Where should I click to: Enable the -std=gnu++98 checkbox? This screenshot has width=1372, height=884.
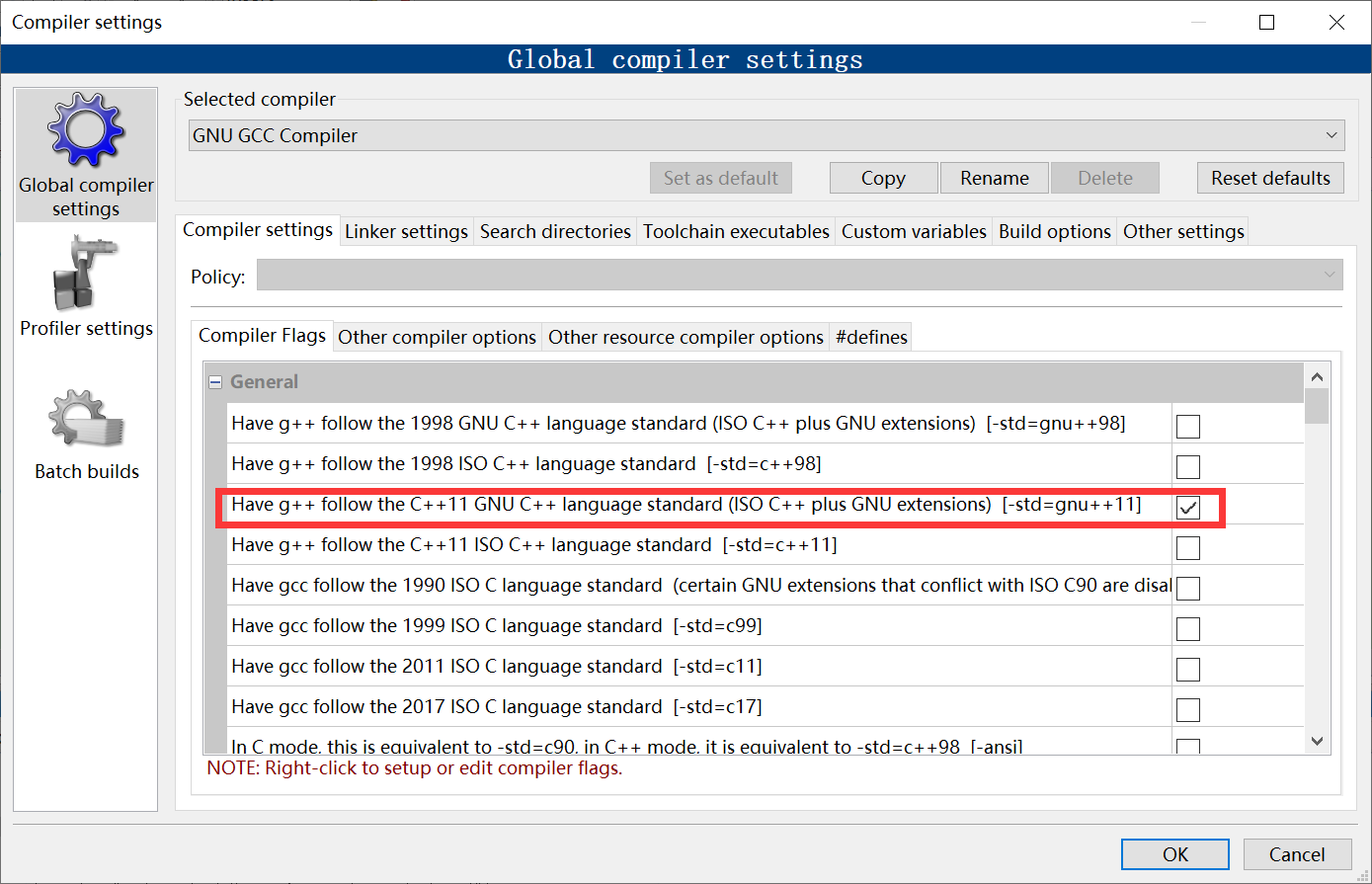1188,426
